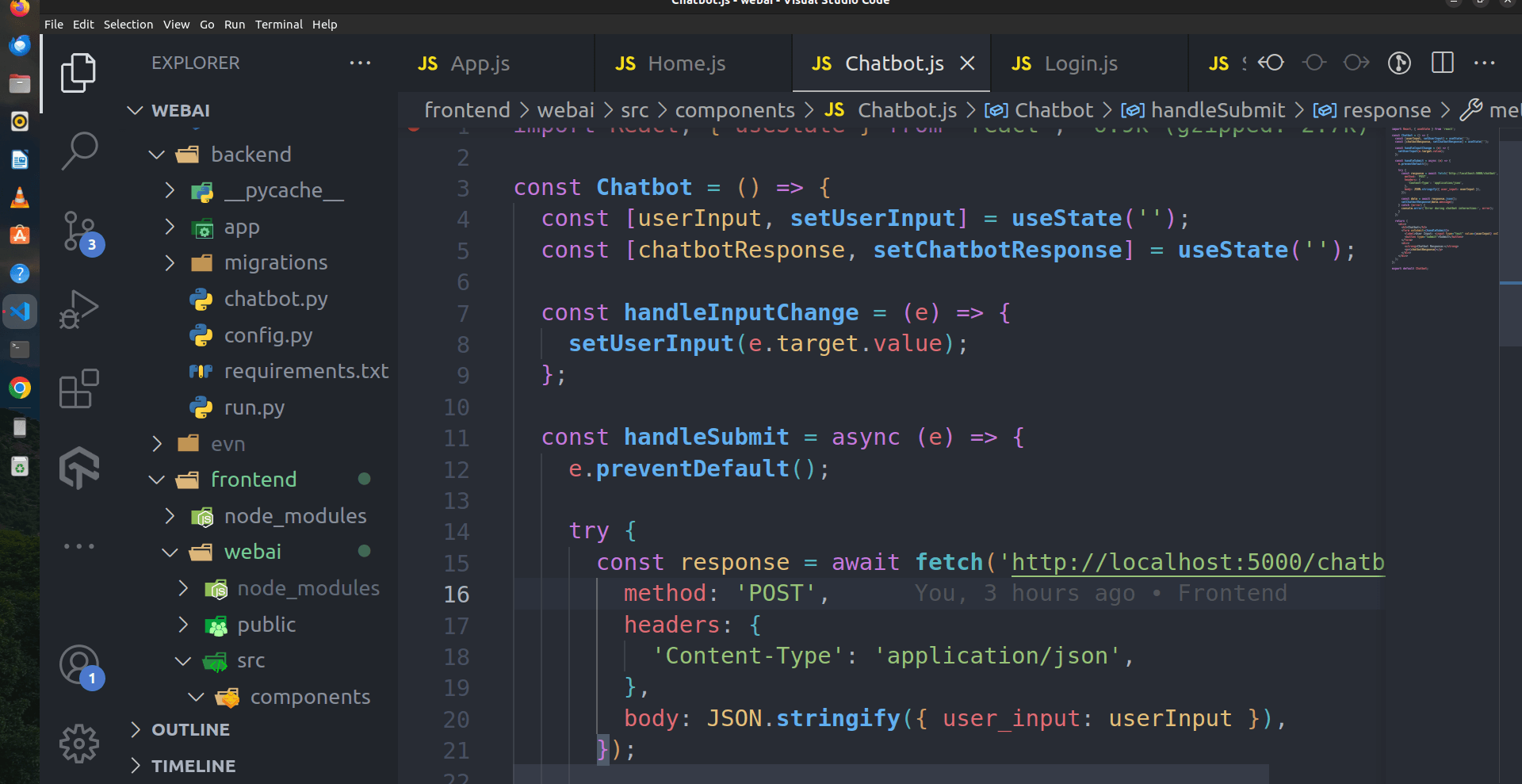Open the Edit menu
Image resolution: width=1522 pixels, height=784 pixels.
coord(83,25)
